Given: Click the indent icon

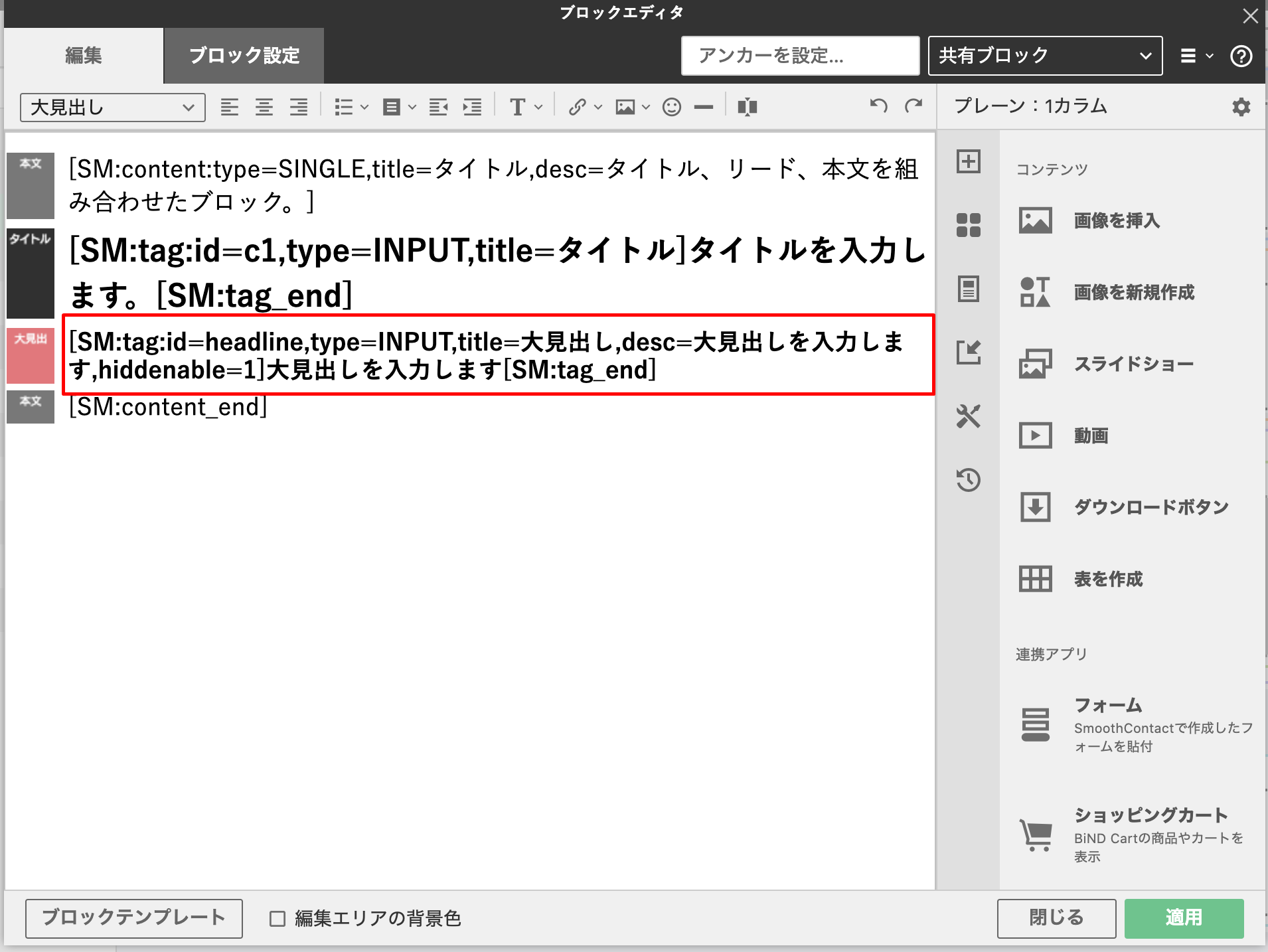Looking at the screenshot, I should pyautogui.click(x=473, y=107).
